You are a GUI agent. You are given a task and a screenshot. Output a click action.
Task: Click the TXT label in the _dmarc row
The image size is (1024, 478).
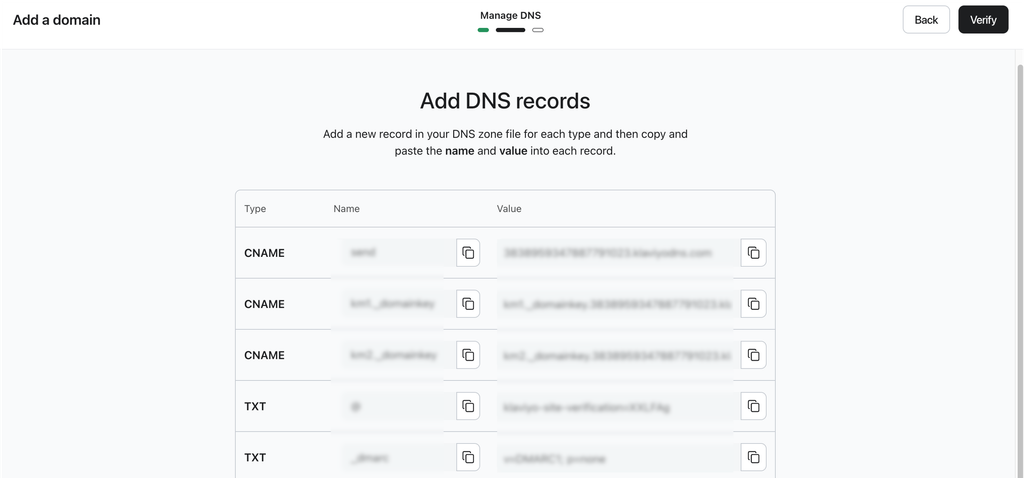(x=255, y=457)
